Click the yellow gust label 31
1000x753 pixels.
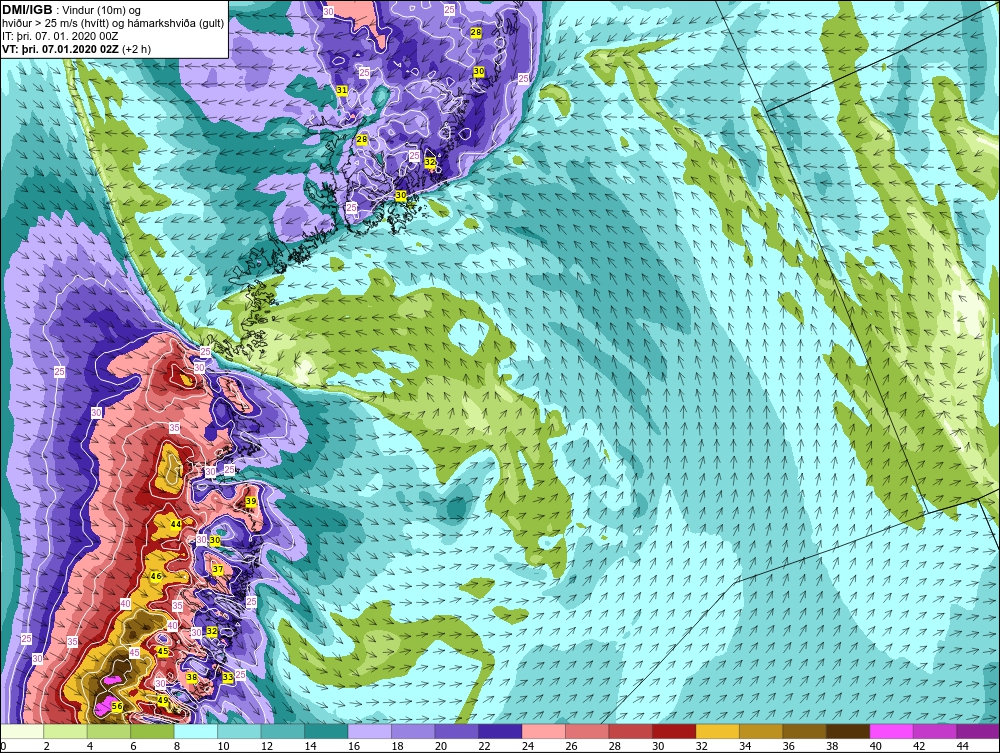click(342, 90)
